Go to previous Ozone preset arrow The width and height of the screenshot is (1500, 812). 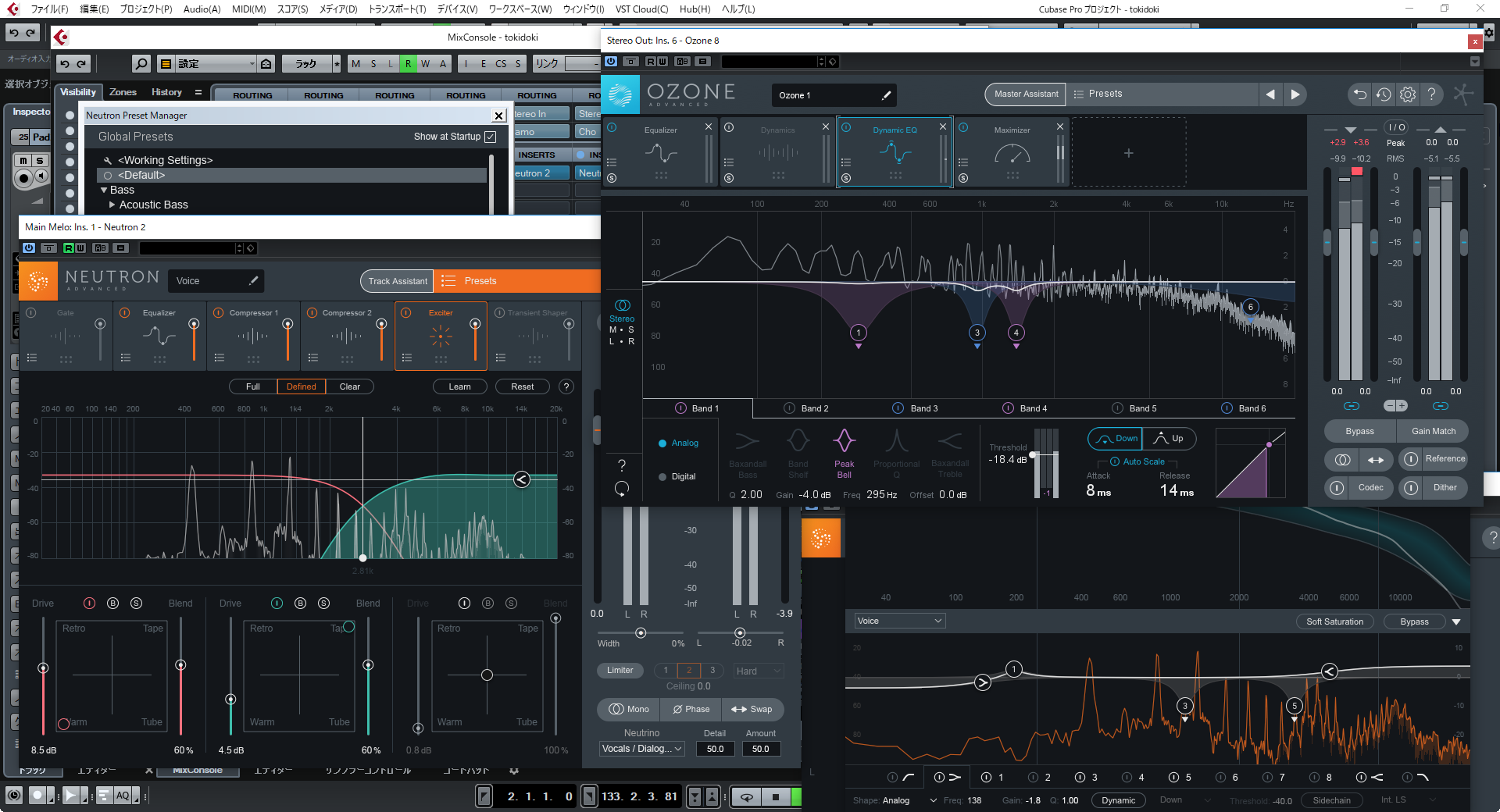pyautogui.click(x=1270, y=94)
